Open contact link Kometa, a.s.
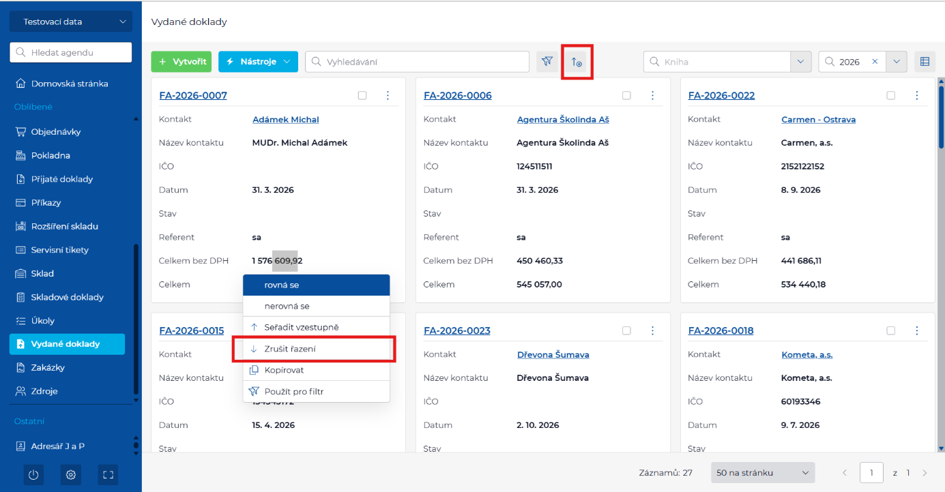The image size is (945, 492). click(x=807, y=355)
